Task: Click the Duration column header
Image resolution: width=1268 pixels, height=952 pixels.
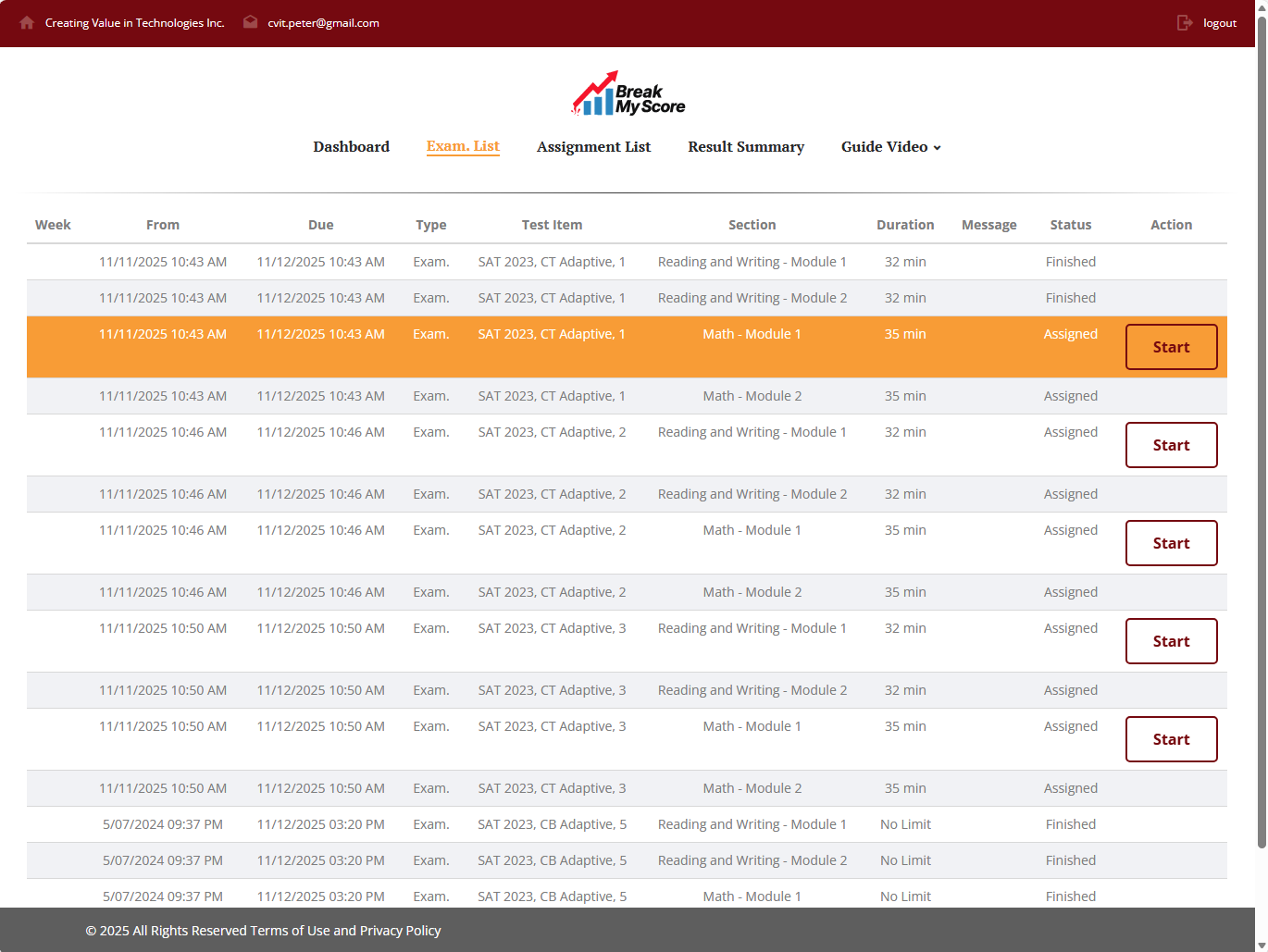Action: click(x=904, y=225)
